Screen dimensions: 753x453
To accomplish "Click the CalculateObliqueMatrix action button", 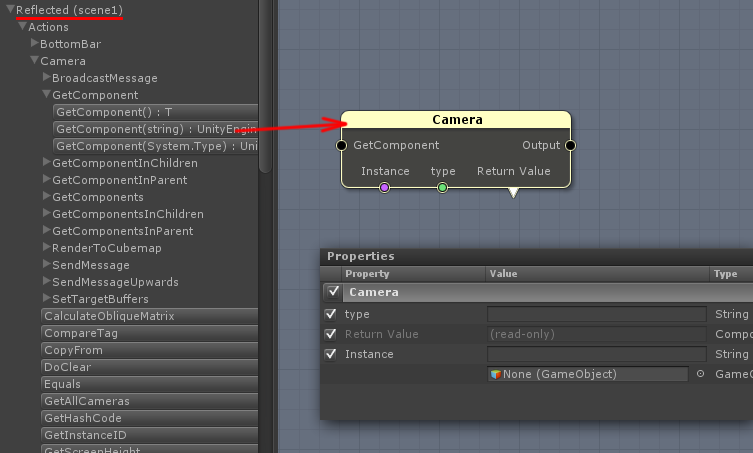I will pyautogui.click(x=150, y=316).
